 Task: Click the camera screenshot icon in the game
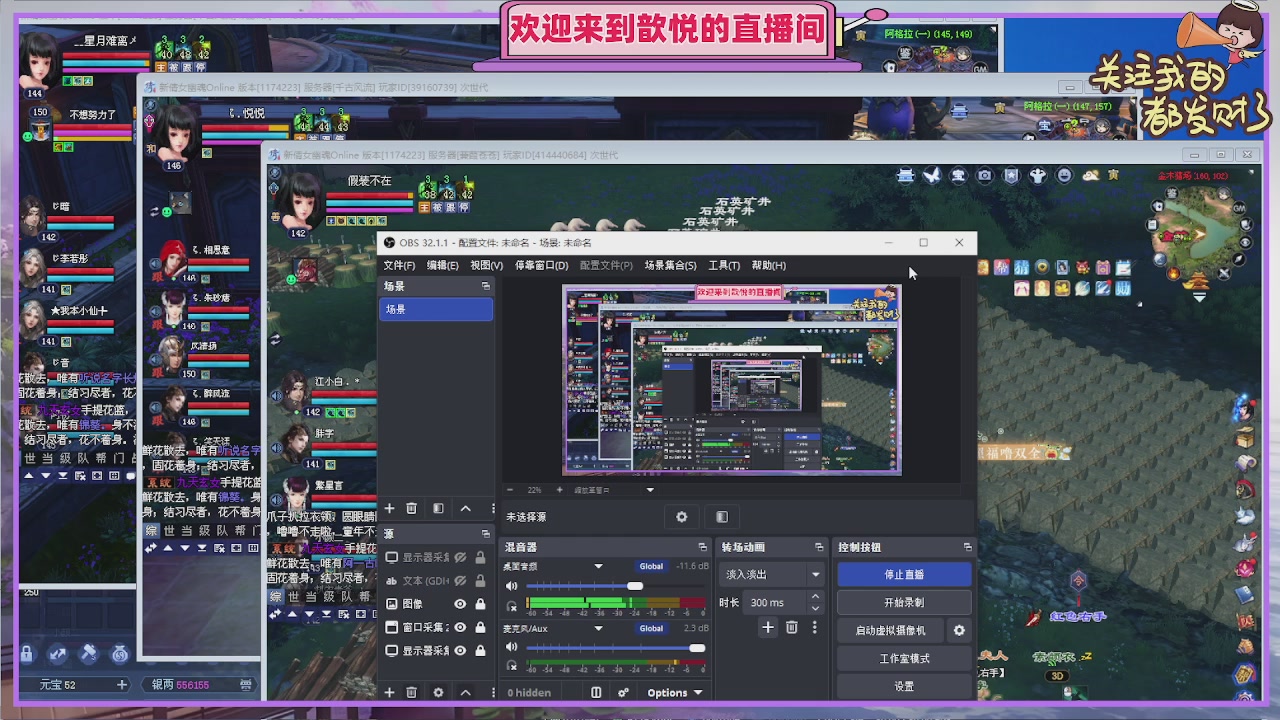click(x=985, y=176)
